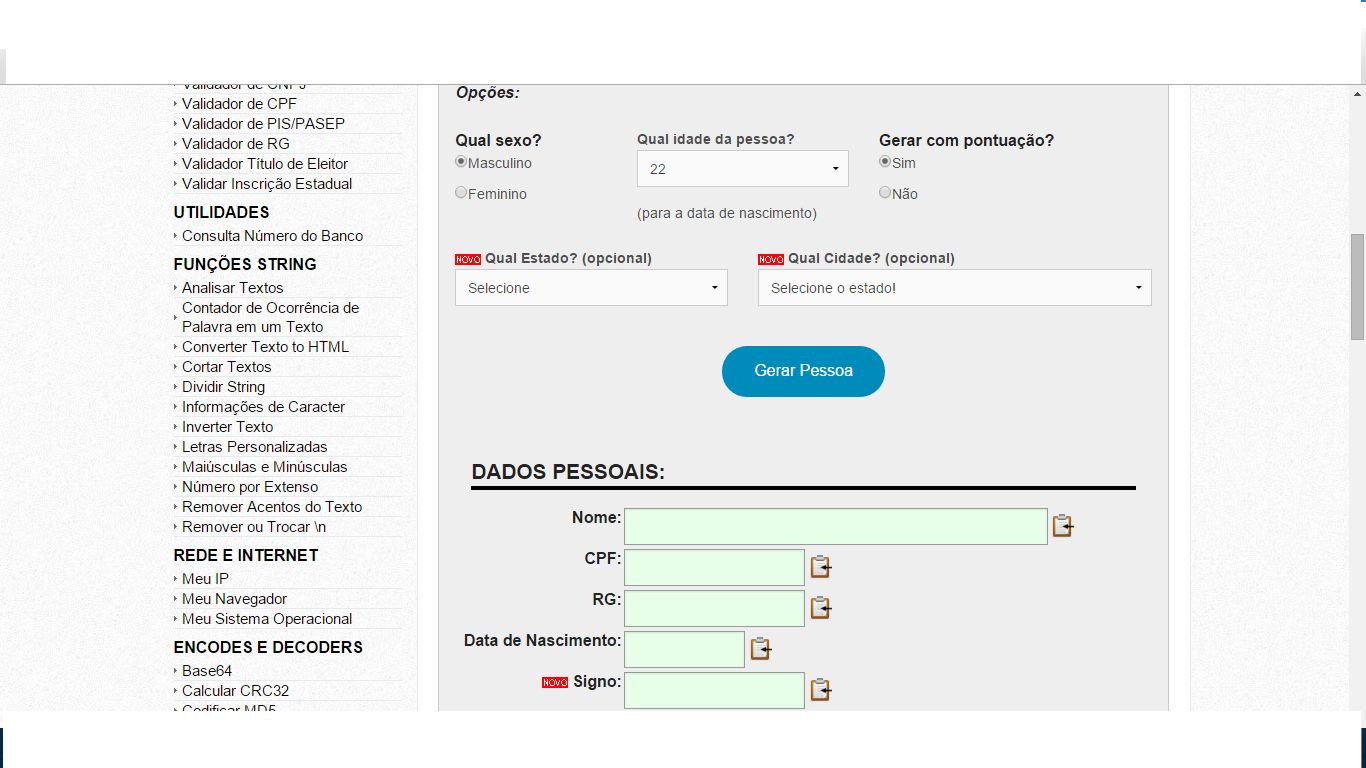This screenshot has height=768, width=1366.
Task: Copy Data de Nascimento with its clipboard icon
Action: (x=760, y=649)
